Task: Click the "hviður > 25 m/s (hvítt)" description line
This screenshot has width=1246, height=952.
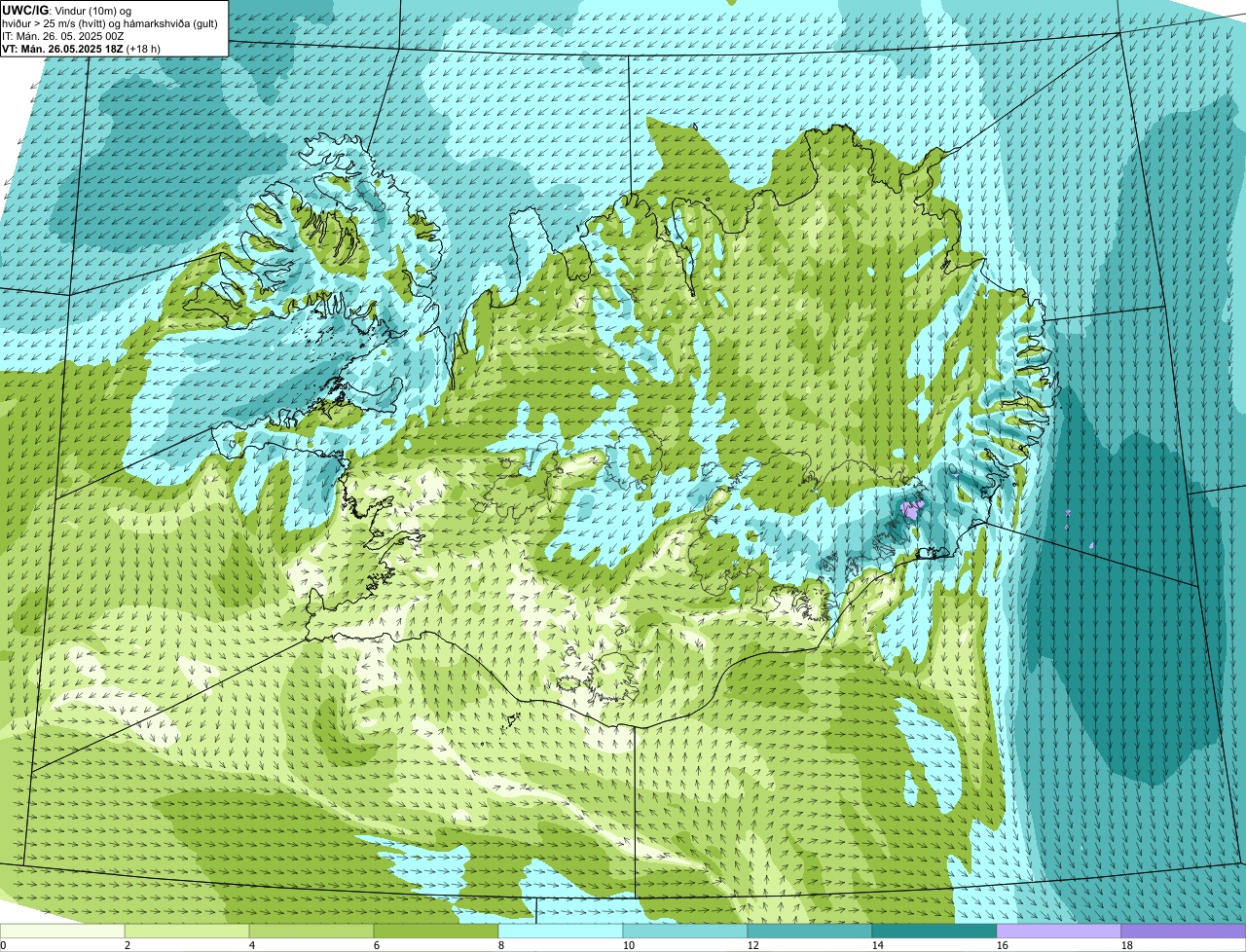Action: [x=112, y=22]
